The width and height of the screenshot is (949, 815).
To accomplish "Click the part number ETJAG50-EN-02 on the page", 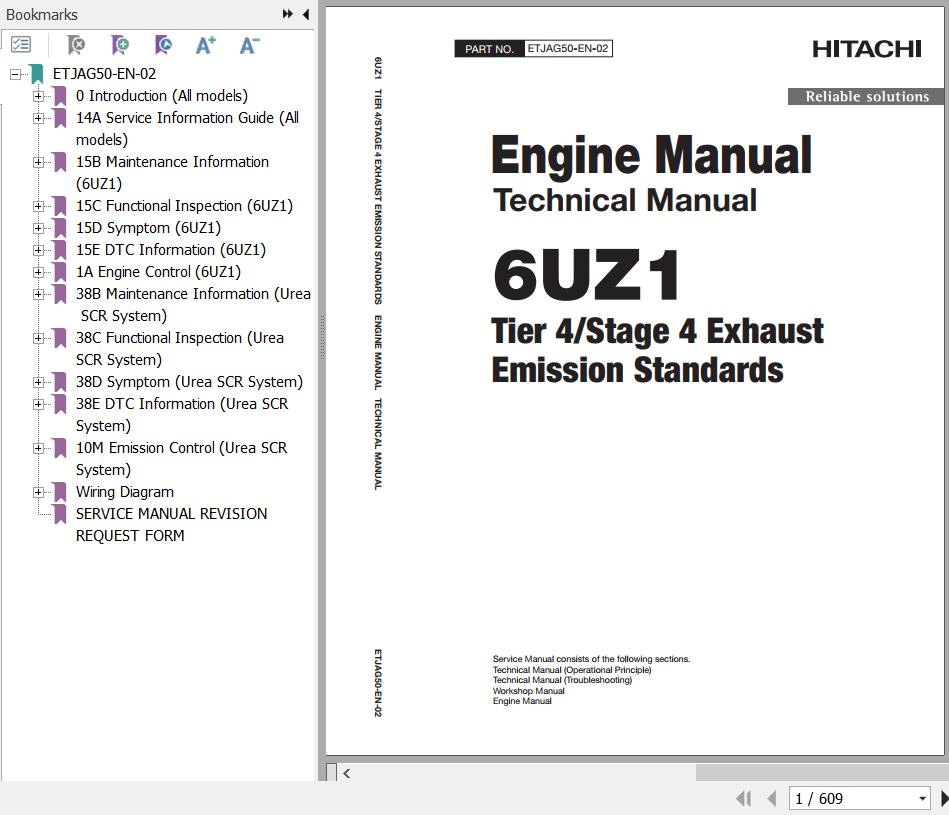I will click(x=568, y=48).
